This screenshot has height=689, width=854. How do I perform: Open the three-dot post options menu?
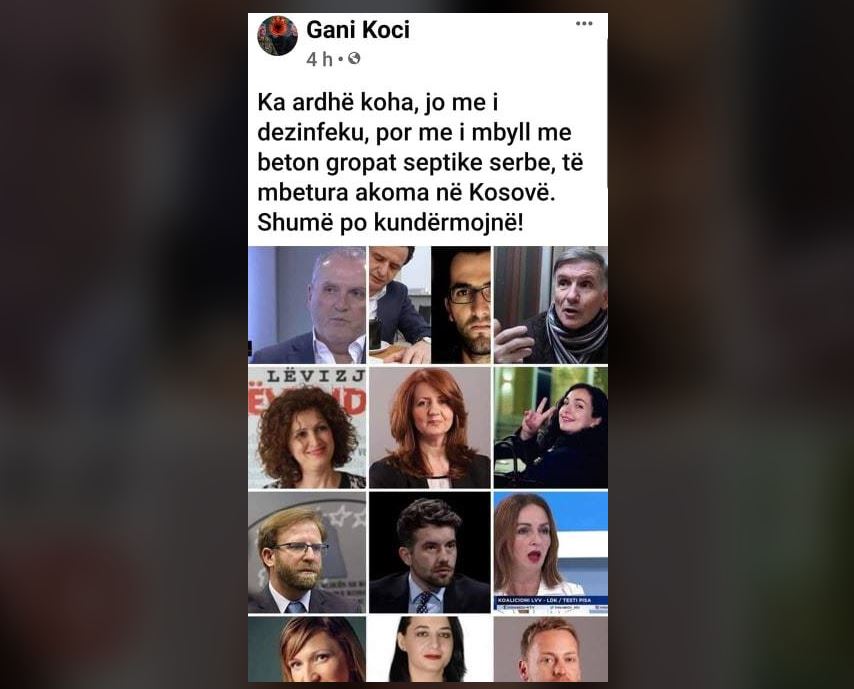[x=584, y=24]
